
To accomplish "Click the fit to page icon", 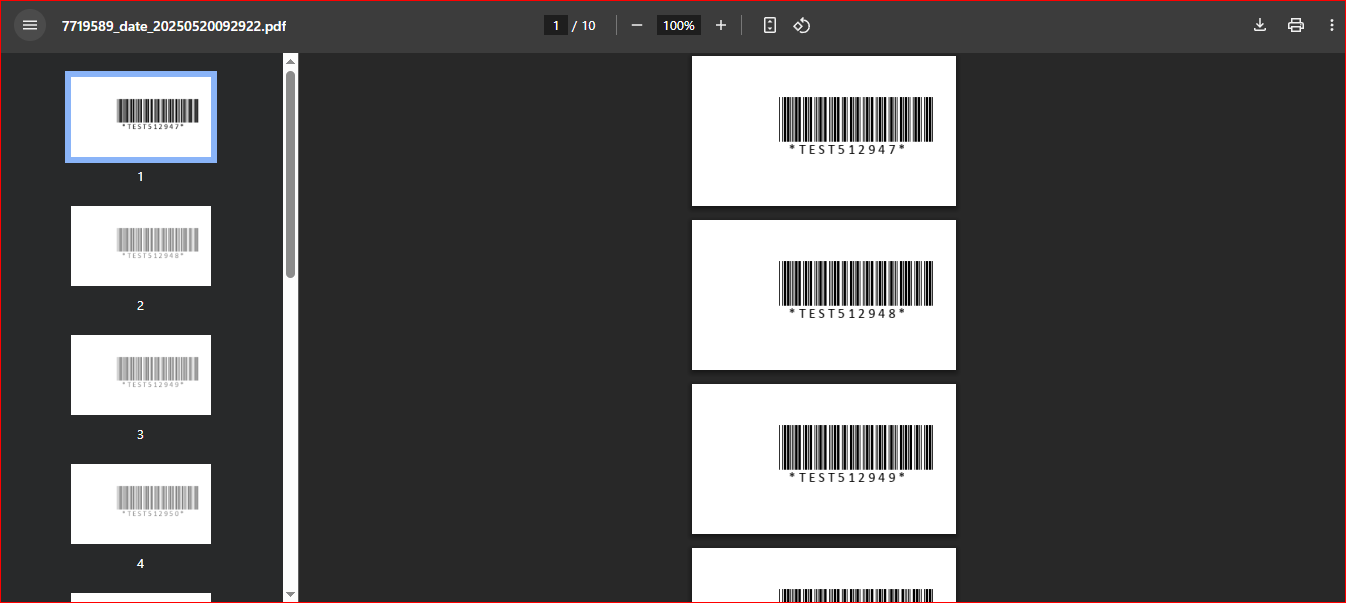I will [770, 25].
